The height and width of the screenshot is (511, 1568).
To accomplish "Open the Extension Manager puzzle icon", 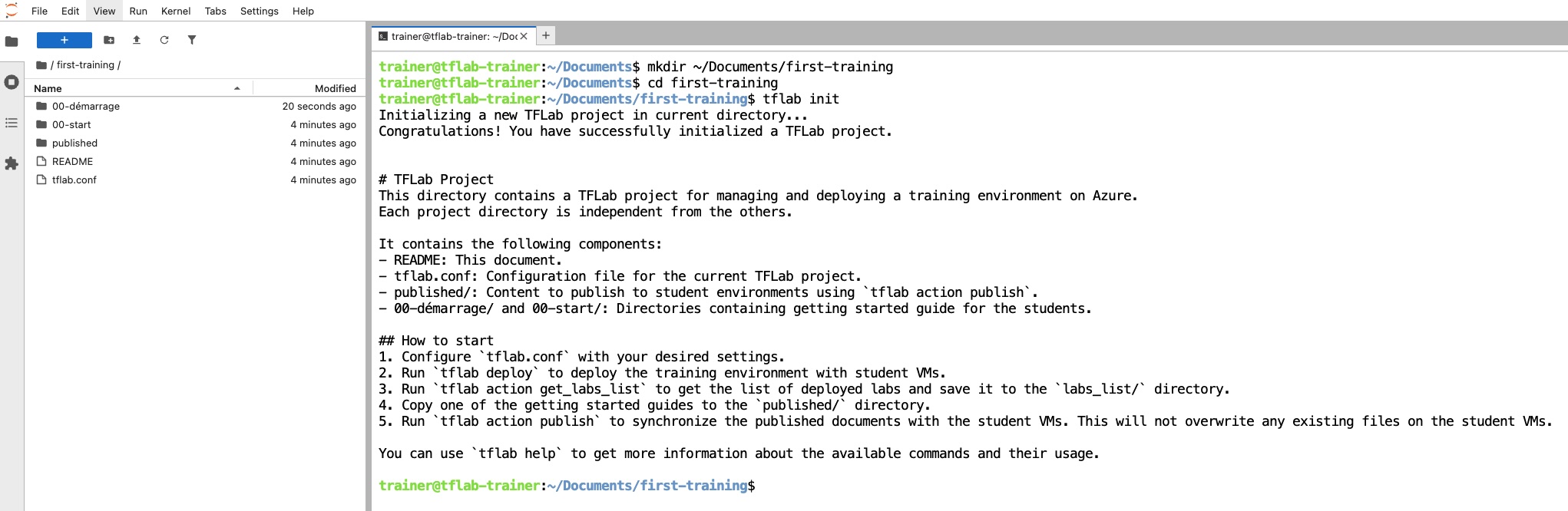I will (x=12, y=163).
